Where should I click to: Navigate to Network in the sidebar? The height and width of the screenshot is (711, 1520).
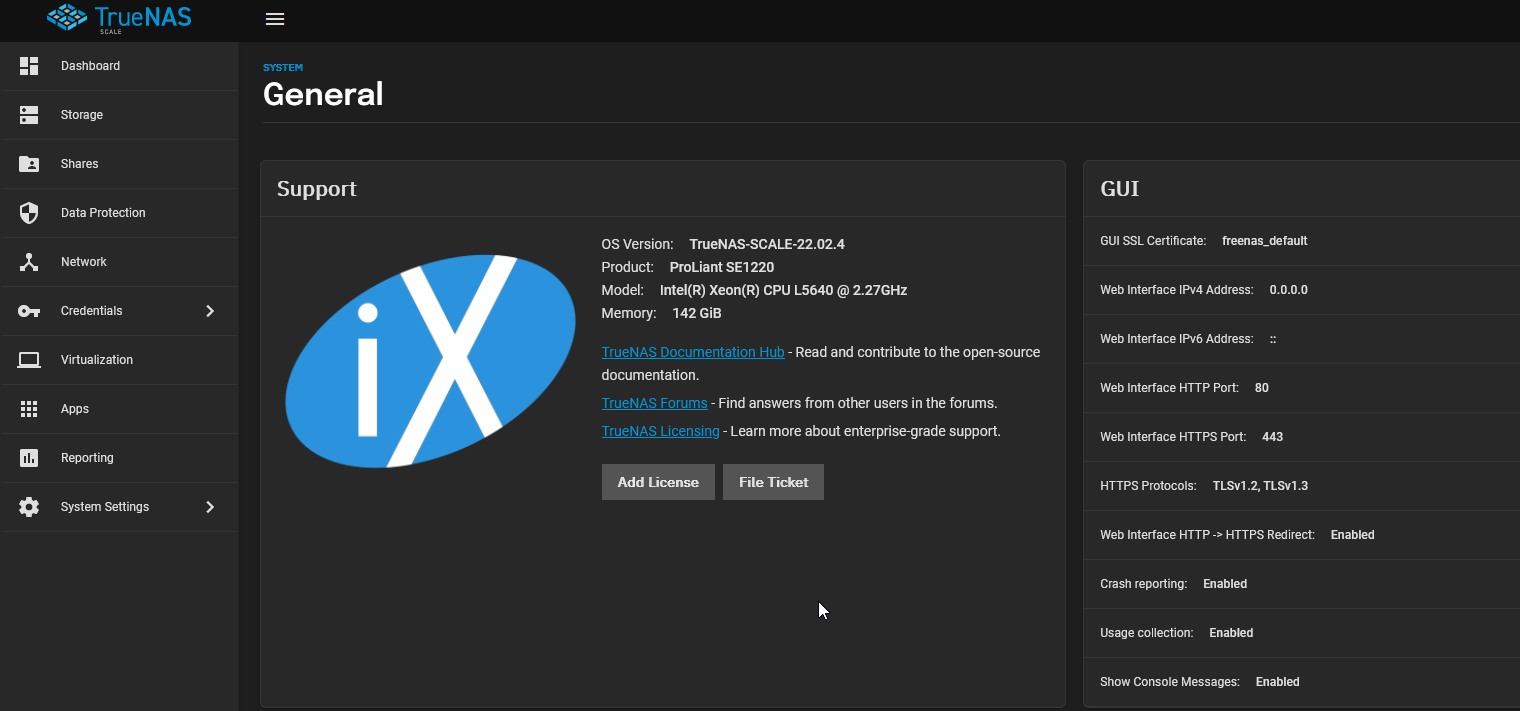click(119, 262)
